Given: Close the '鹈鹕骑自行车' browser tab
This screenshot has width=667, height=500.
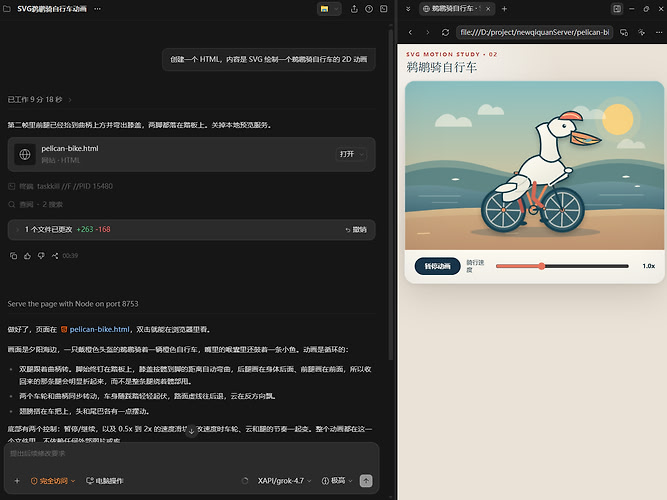Looking at the screenshot, I should (x=488, y=9).
